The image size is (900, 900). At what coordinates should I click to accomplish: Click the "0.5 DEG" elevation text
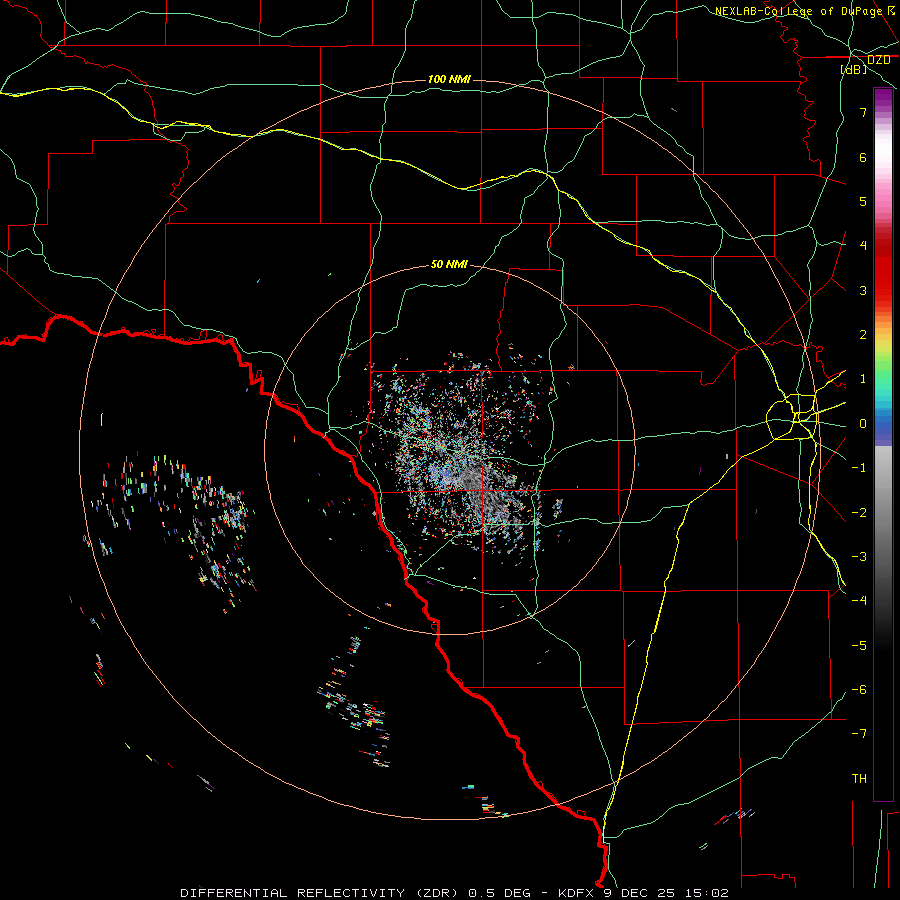(499, 893)
